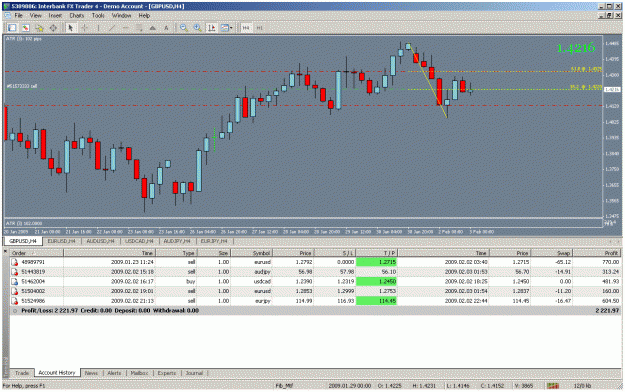Screen dimensions: 625x392
Task: Open the Trade terminal tab
Action: [22, 373]
